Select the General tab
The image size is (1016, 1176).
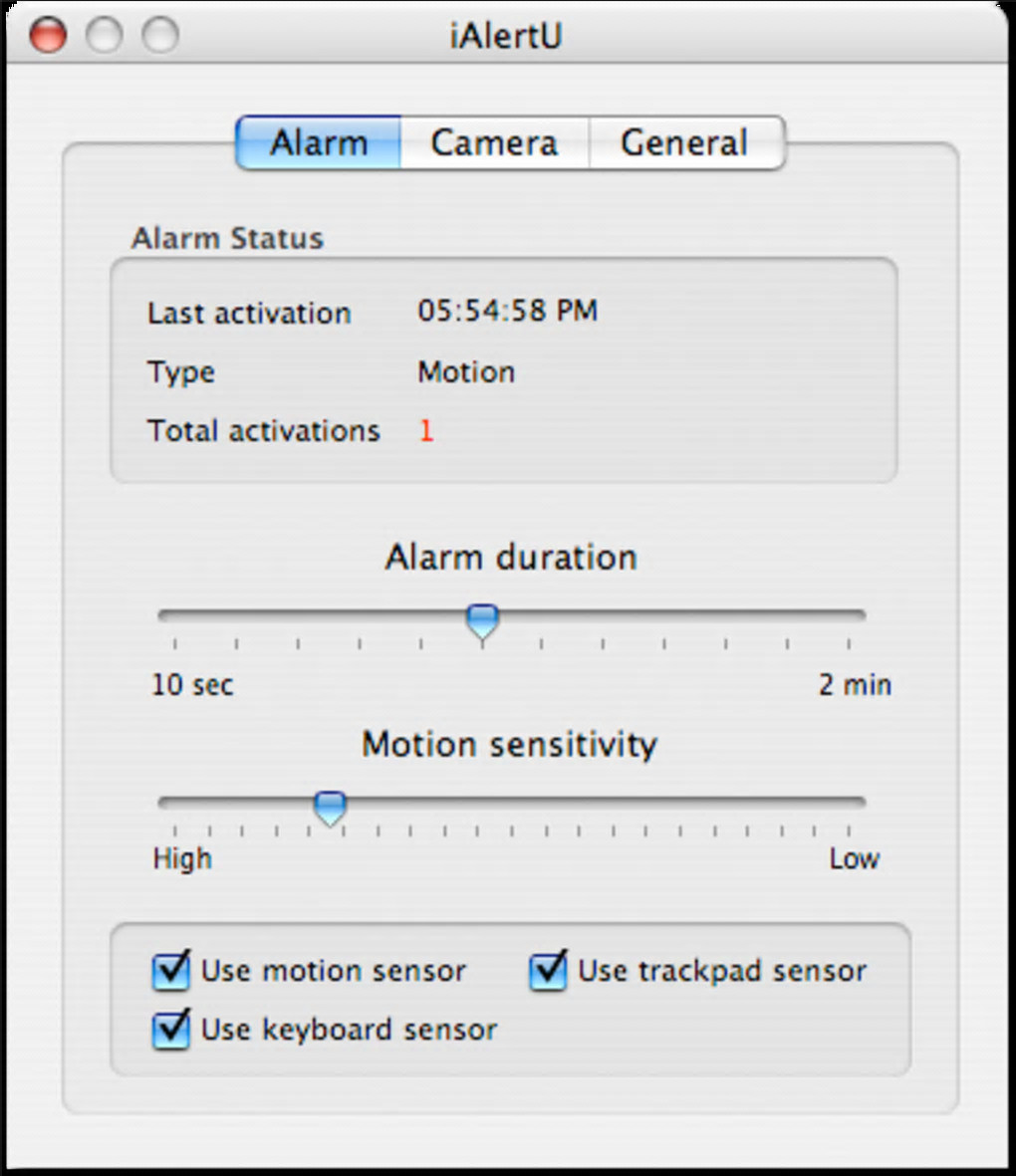(684, 143)
